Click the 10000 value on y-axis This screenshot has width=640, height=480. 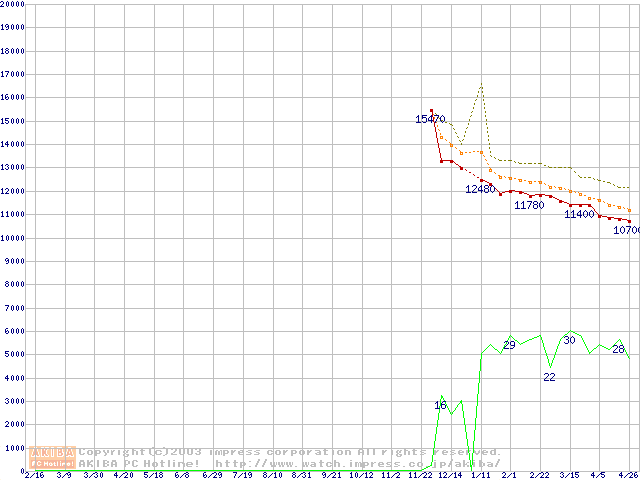click(12, 238)
